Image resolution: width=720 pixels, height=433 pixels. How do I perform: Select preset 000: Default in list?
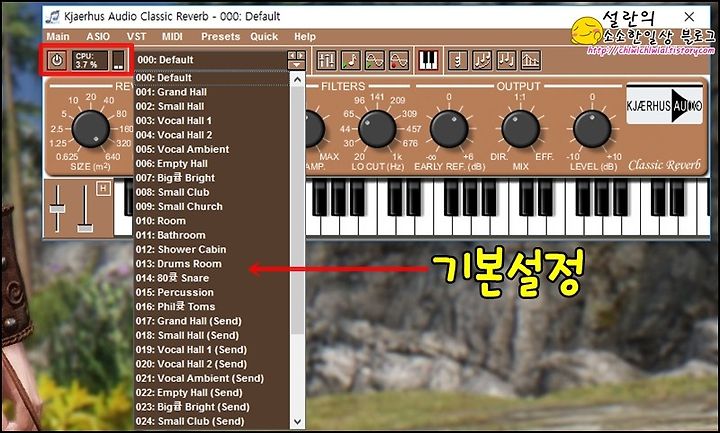coord(212,78)
